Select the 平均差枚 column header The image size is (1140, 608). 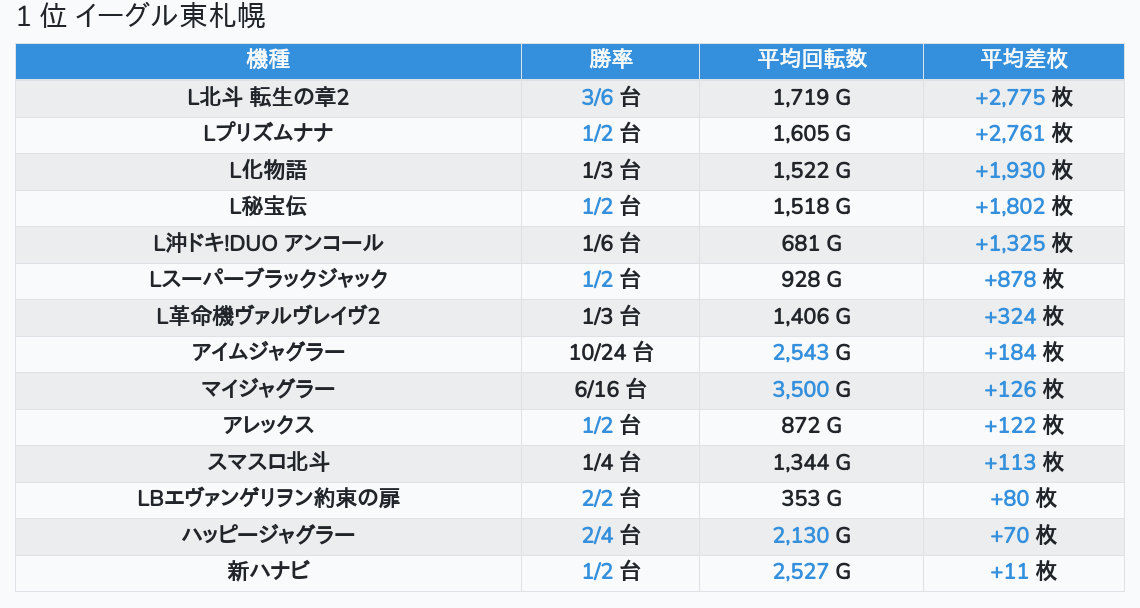tap(1023, 60)
